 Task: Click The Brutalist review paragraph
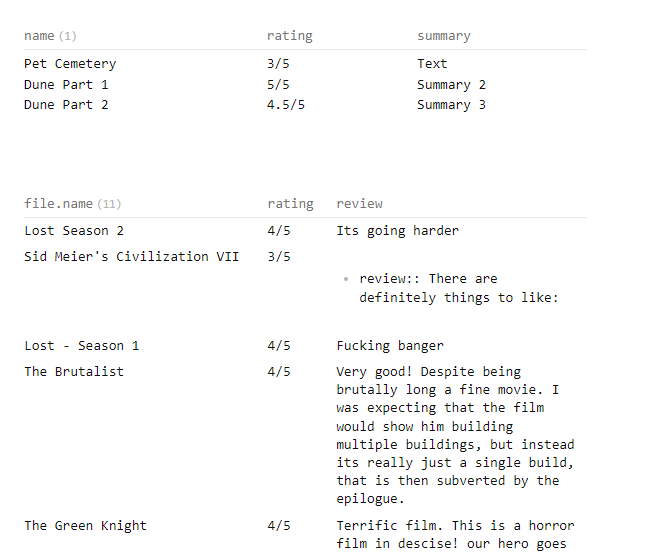point(455,435)
